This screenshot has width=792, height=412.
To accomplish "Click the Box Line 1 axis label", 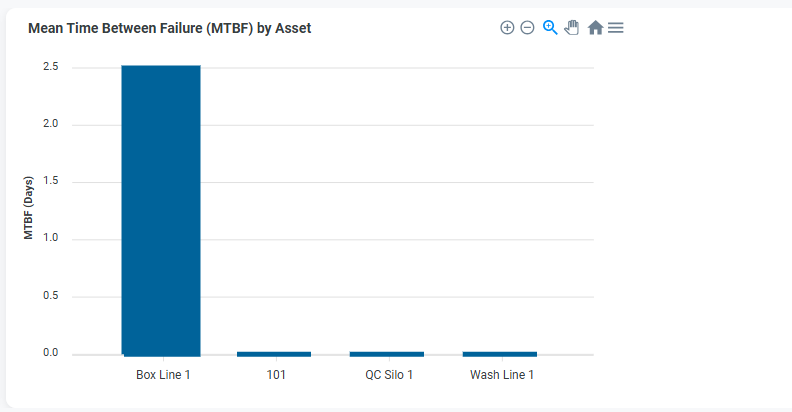I will click(x=163, y=375).
